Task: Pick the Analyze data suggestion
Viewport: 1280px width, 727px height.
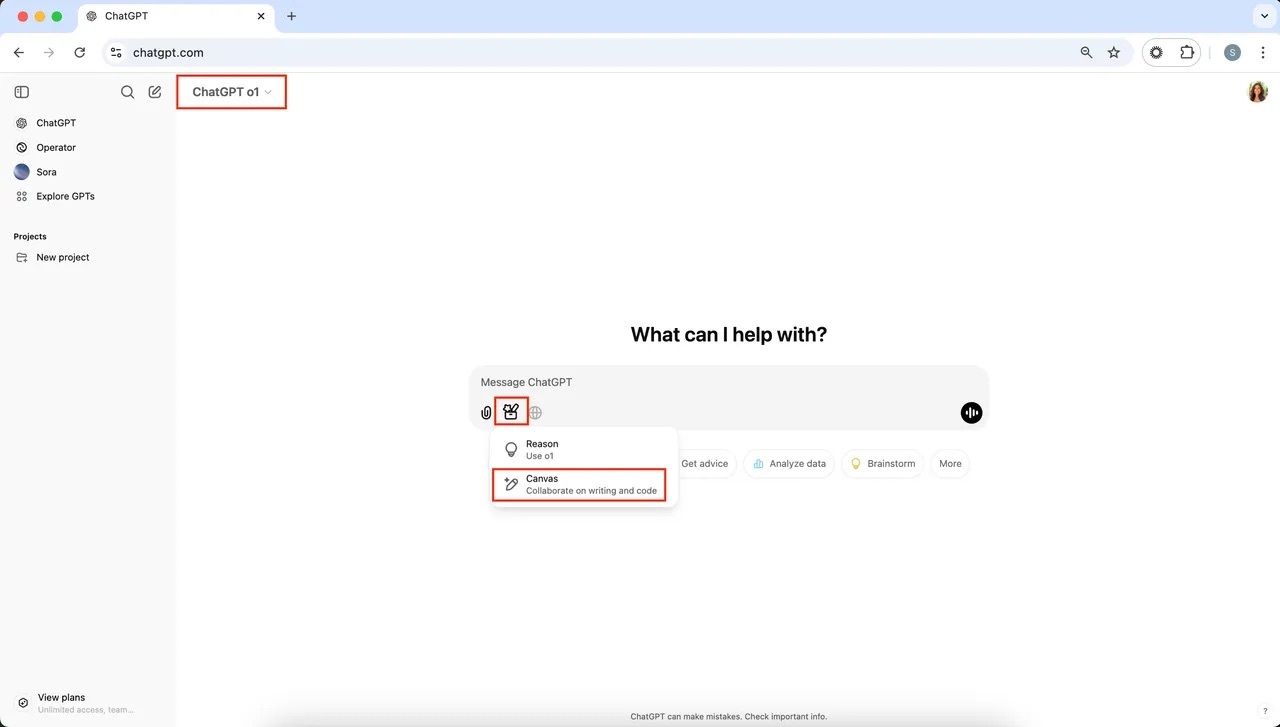Action: (789, 464)
